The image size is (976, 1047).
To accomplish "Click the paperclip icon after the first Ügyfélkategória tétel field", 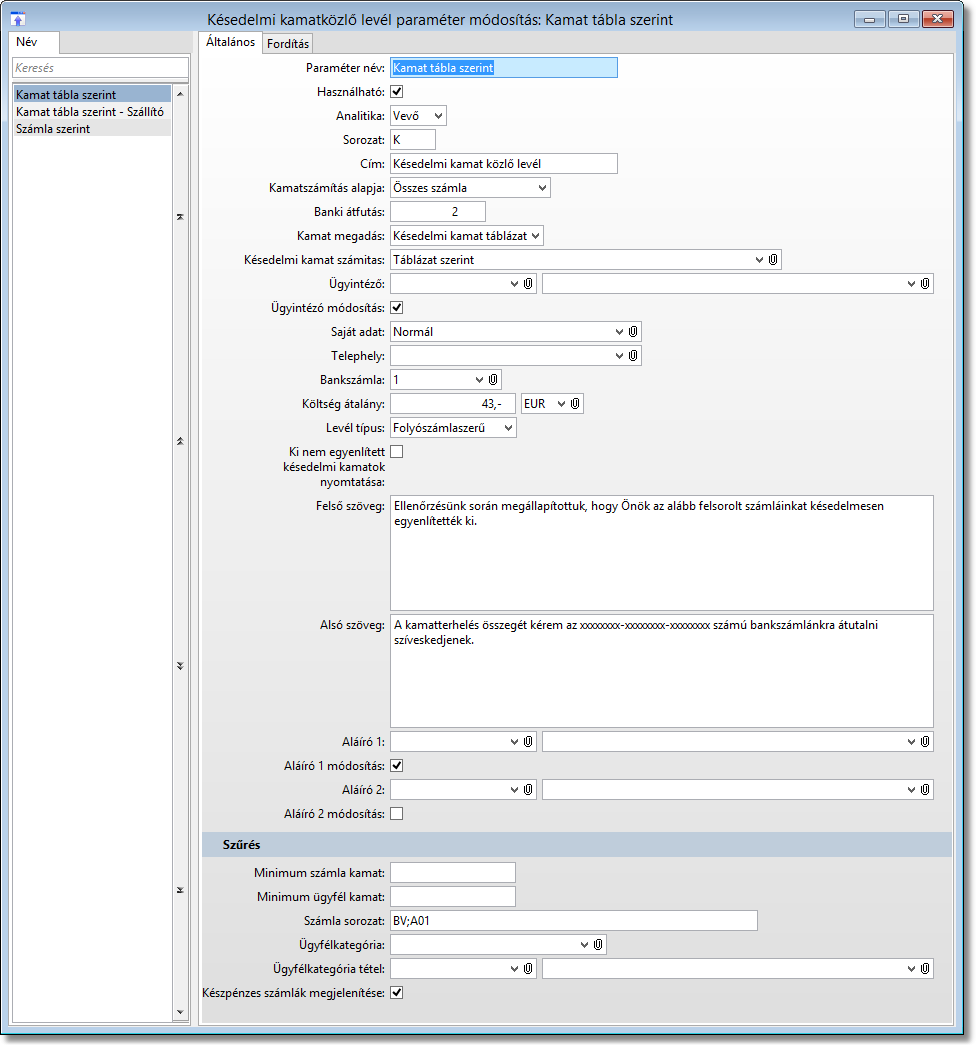I will coord(528,969).
